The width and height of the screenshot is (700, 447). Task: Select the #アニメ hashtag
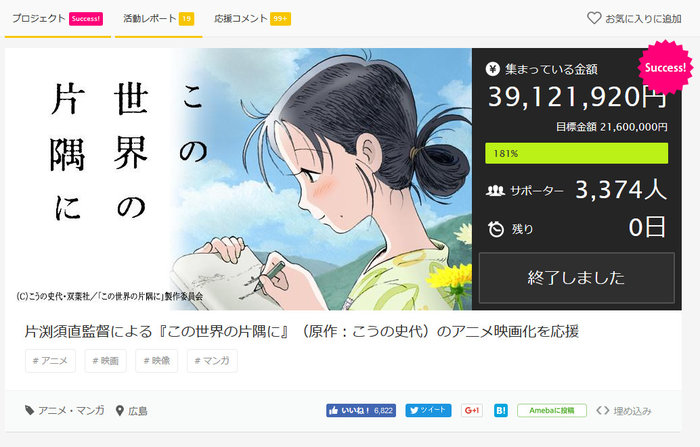coord(50,361)
